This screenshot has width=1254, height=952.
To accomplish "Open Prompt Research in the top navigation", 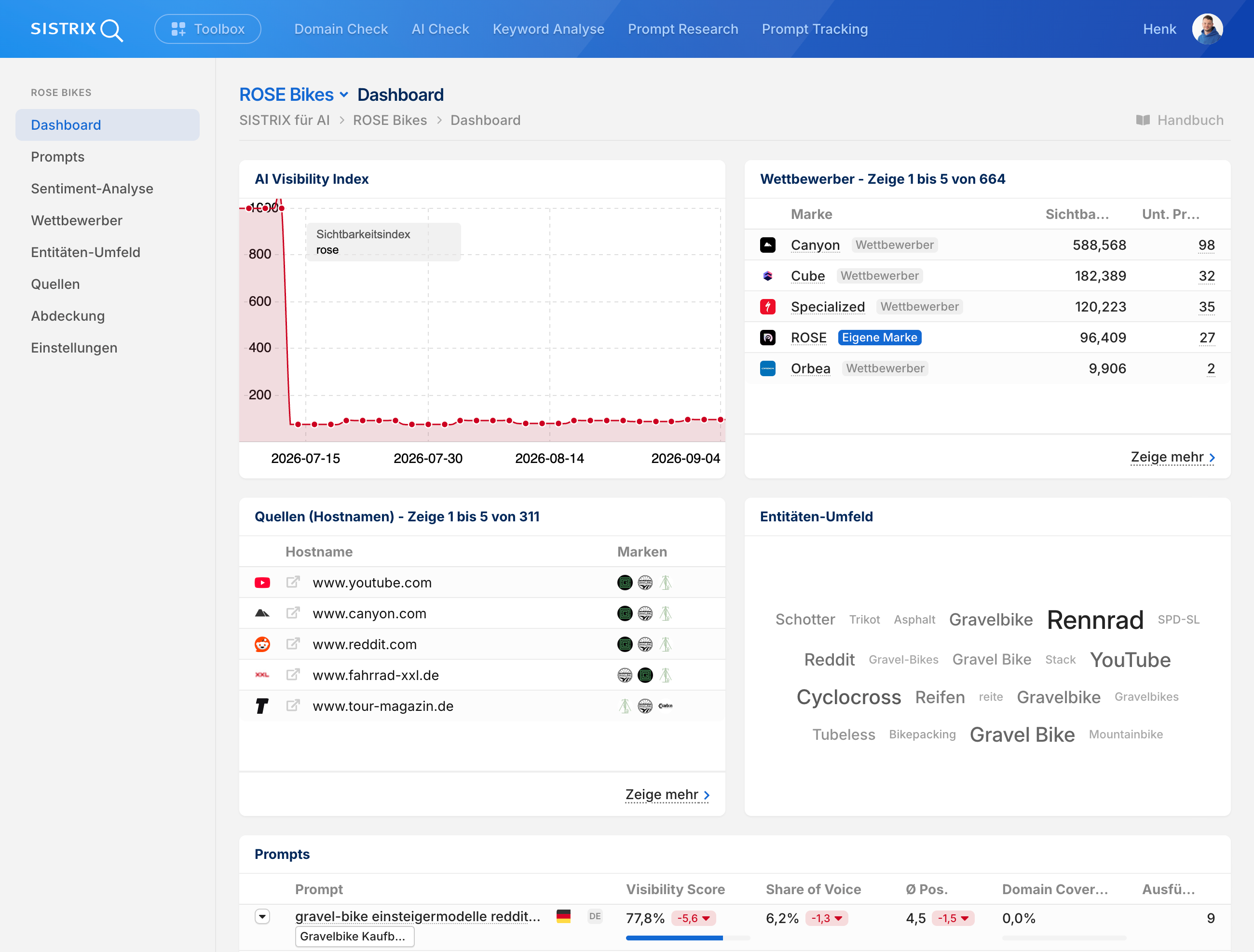I will [x=682, y=29].
